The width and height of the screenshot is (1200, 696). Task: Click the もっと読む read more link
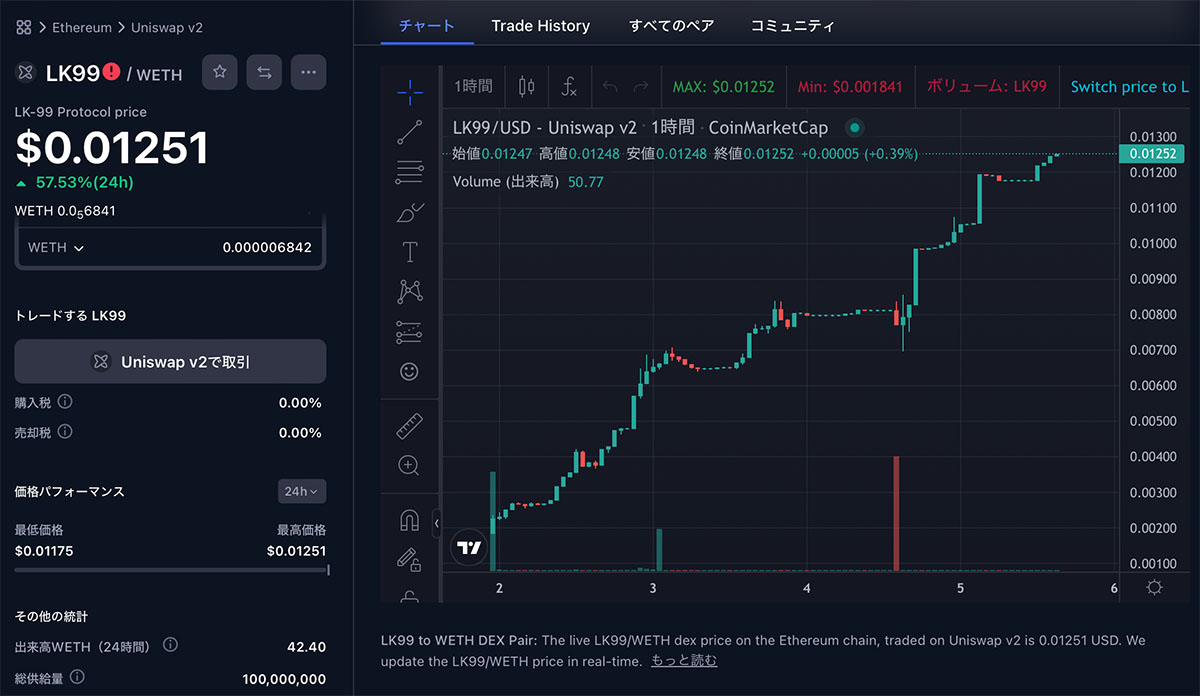(x=684, y=661)
